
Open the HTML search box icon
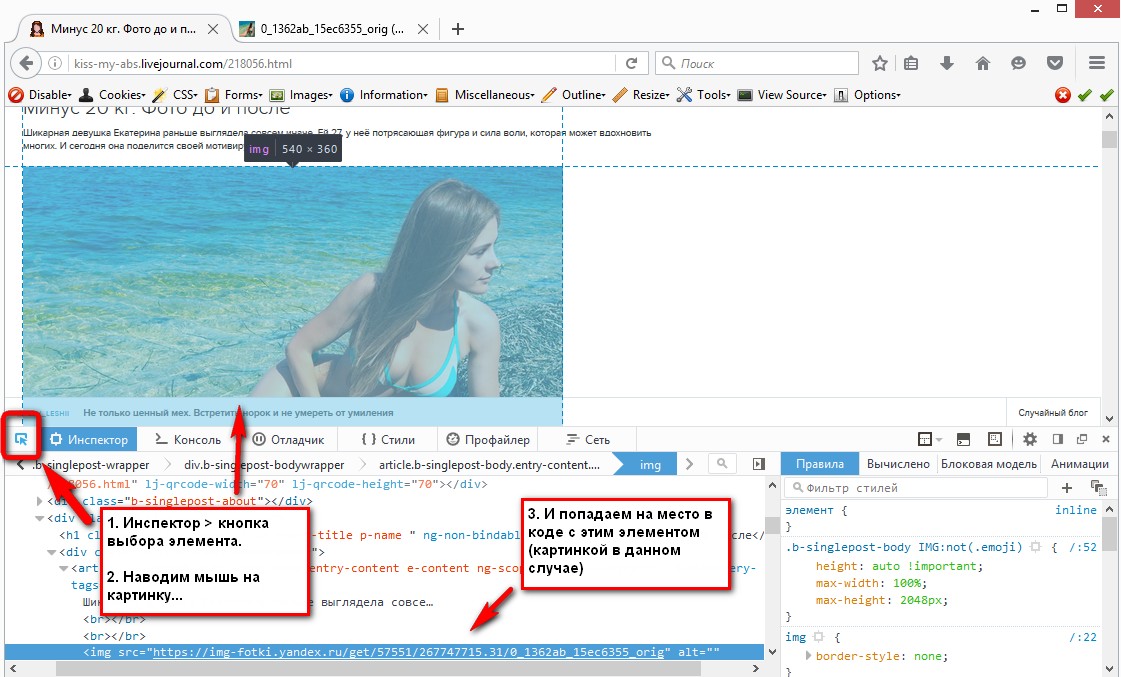tap(722, 464)
